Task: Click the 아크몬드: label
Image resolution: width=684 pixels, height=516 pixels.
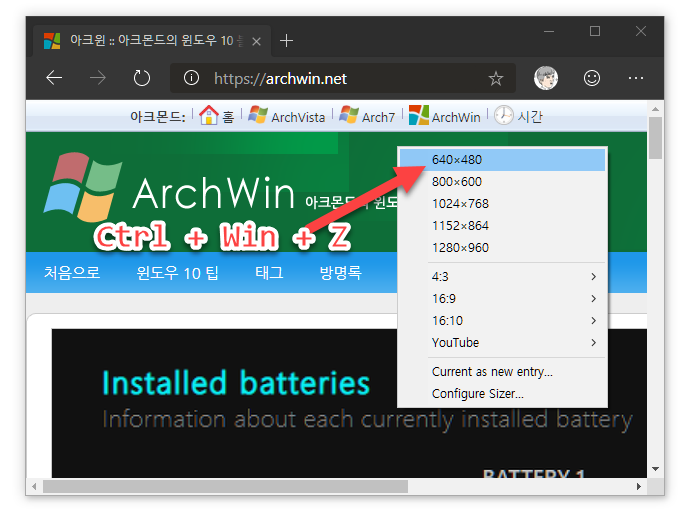Action: pos(158,117)
